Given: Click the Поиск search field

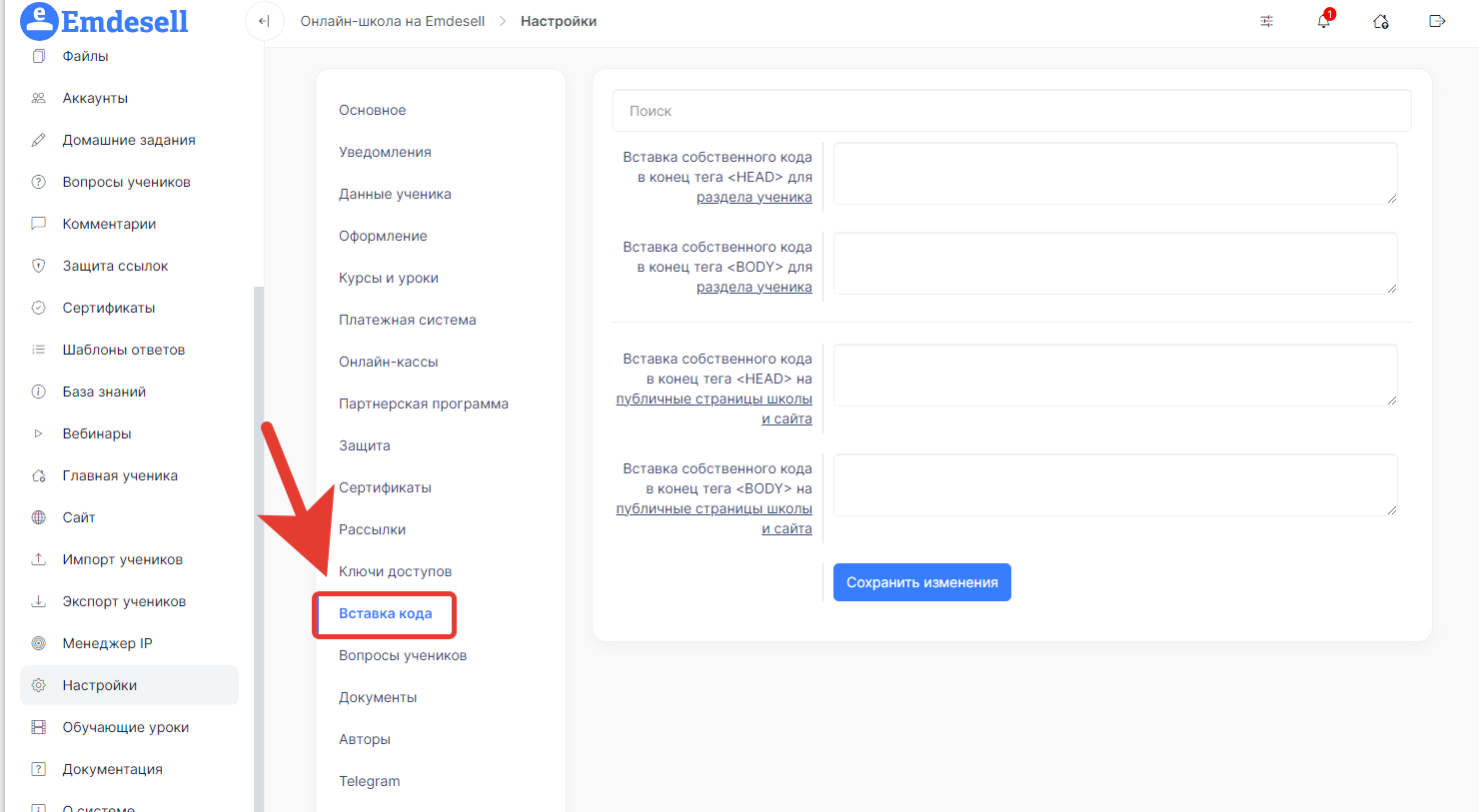Looking at the screenshot, I should pos(1011,111).
